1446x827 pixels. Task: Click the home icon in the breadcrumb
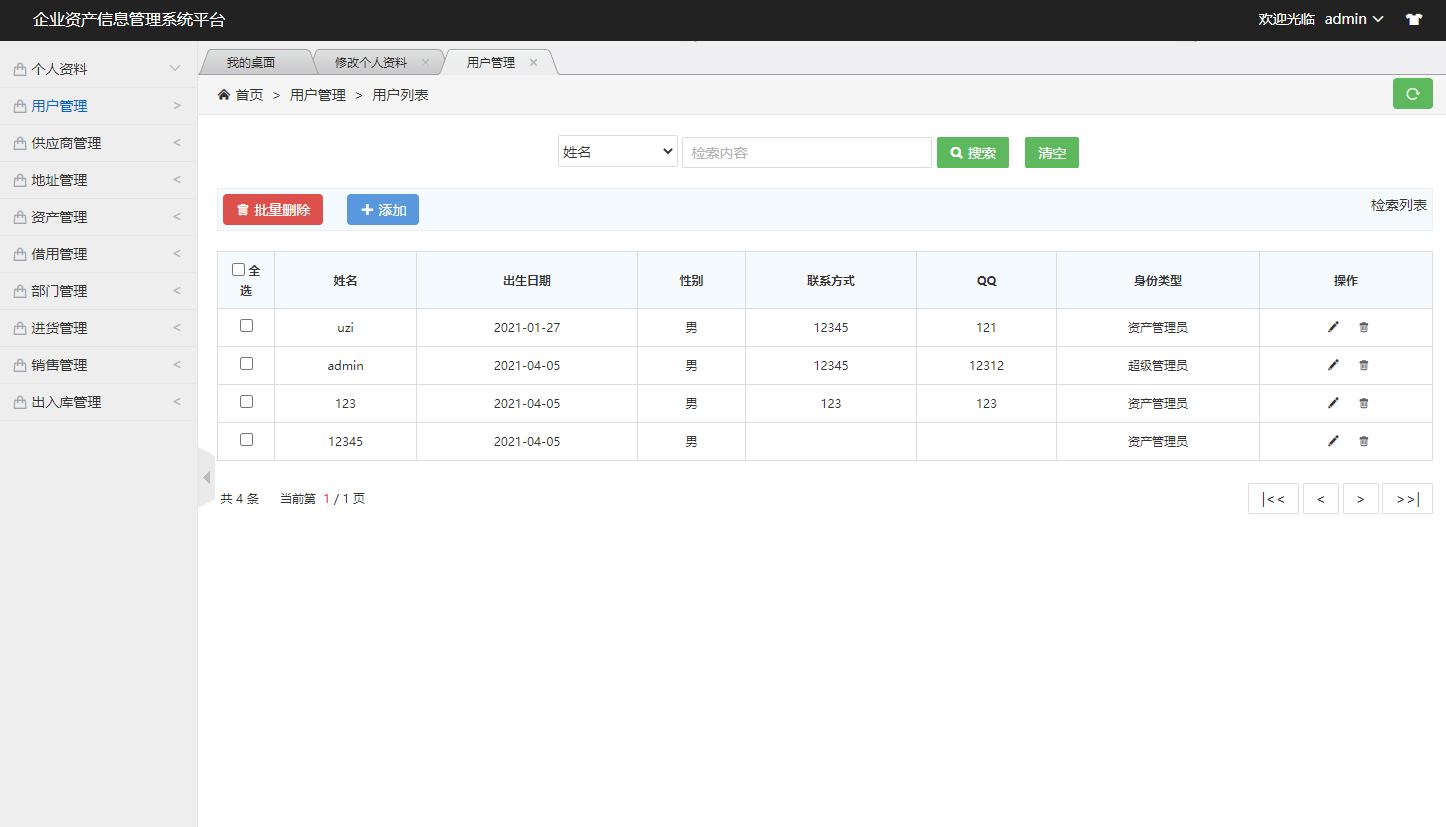click(224, 94)
